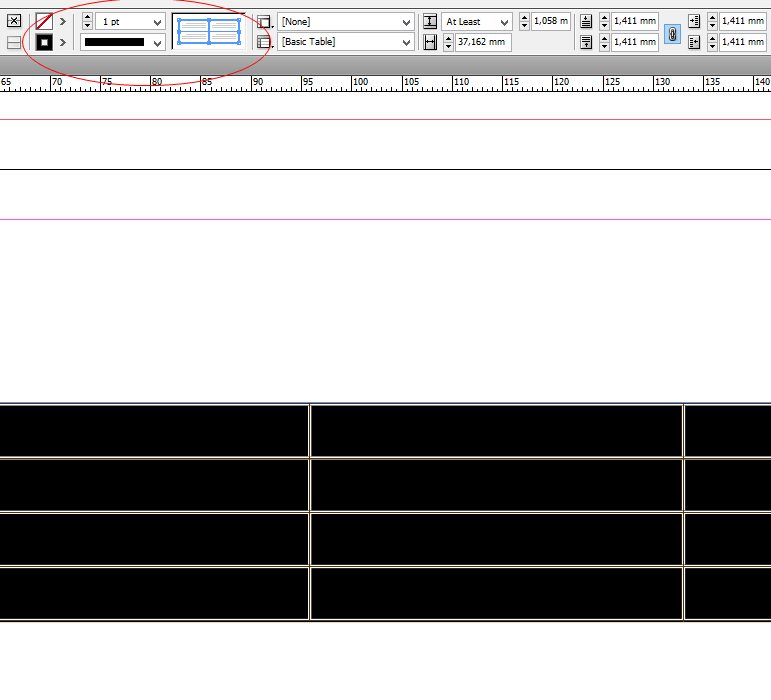Click the right cell inset 1,411 mm field

click(x=742, y=42)
